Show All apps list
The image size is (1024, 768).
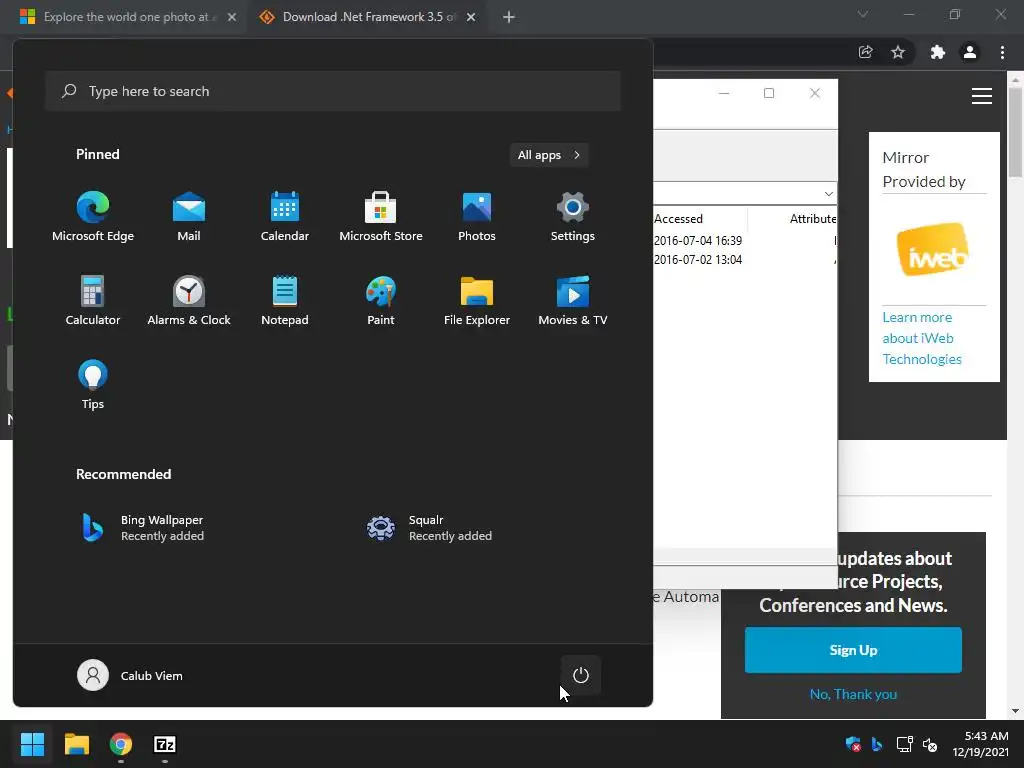pyautogui.click(x=549, y=155)
